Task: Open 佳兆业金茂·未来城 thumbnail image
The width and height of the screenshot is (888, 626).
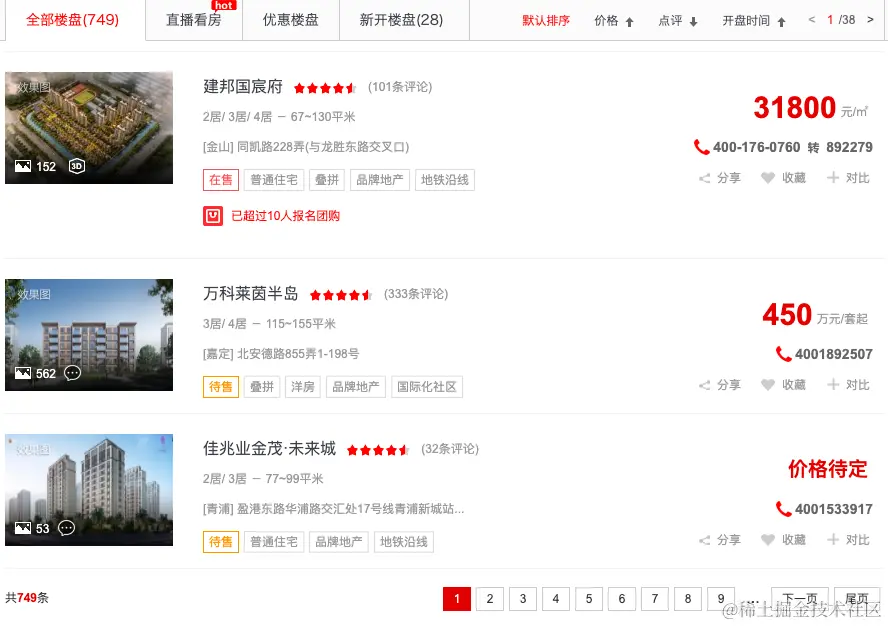Action: pyautogui.click(x=89, y=490)
